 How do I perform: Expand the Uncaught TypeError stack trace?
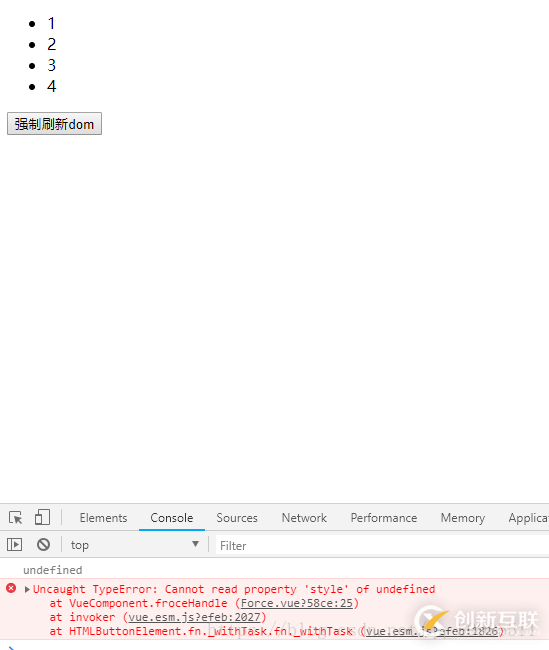coord(27,589)
